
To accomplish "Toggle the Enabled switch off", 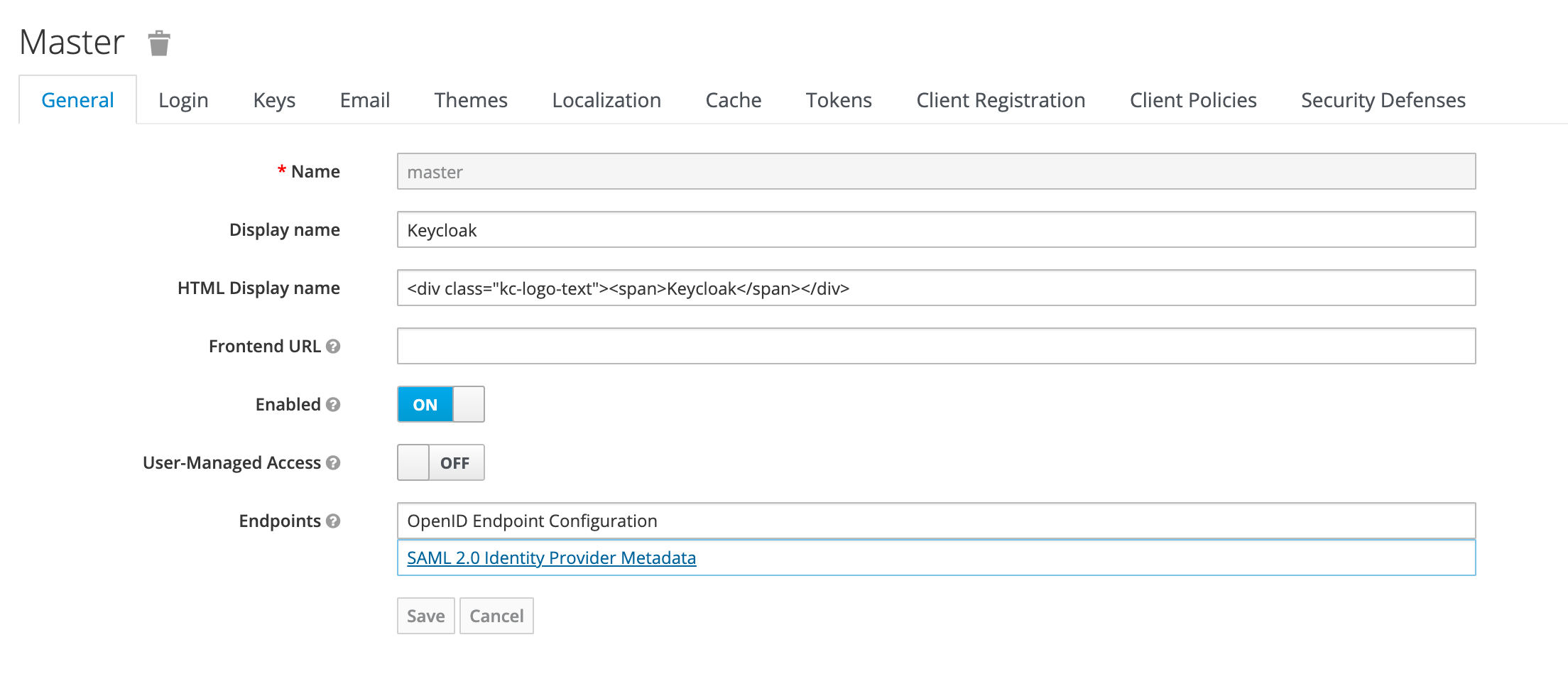I will coord(441,404).
